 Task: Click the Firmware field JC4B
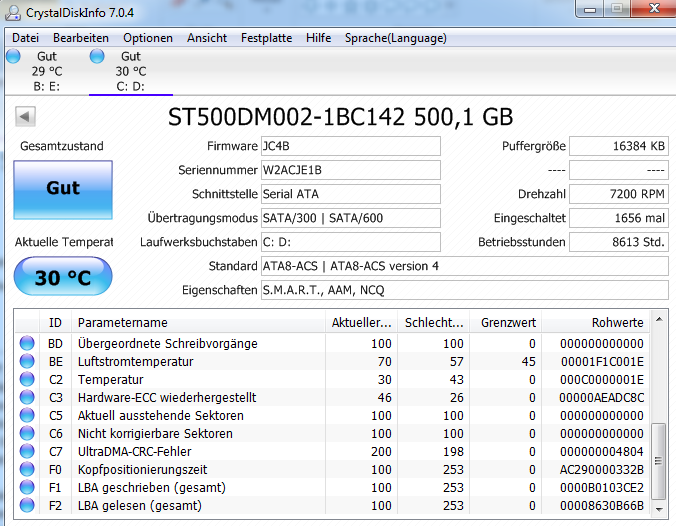351,146
